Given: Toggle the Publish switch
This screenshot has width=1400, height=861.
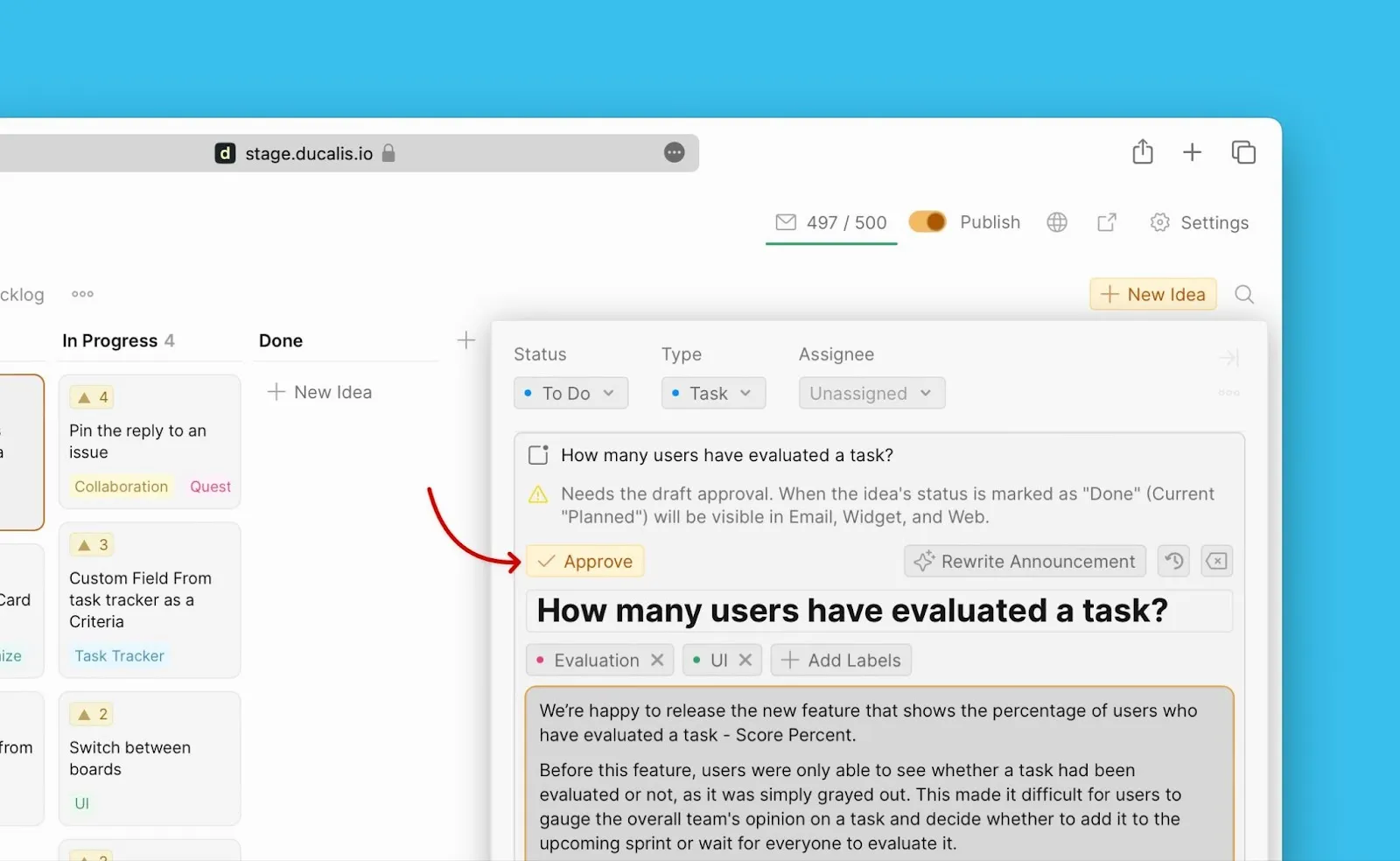Looking at the screenshot, I should point(927,222).
